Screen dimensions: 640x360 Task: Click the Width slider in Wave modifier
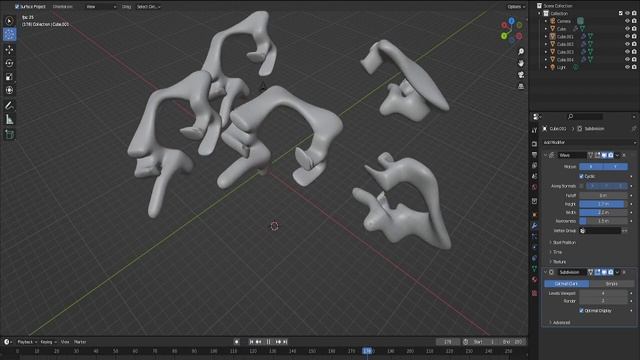point(603,212)
